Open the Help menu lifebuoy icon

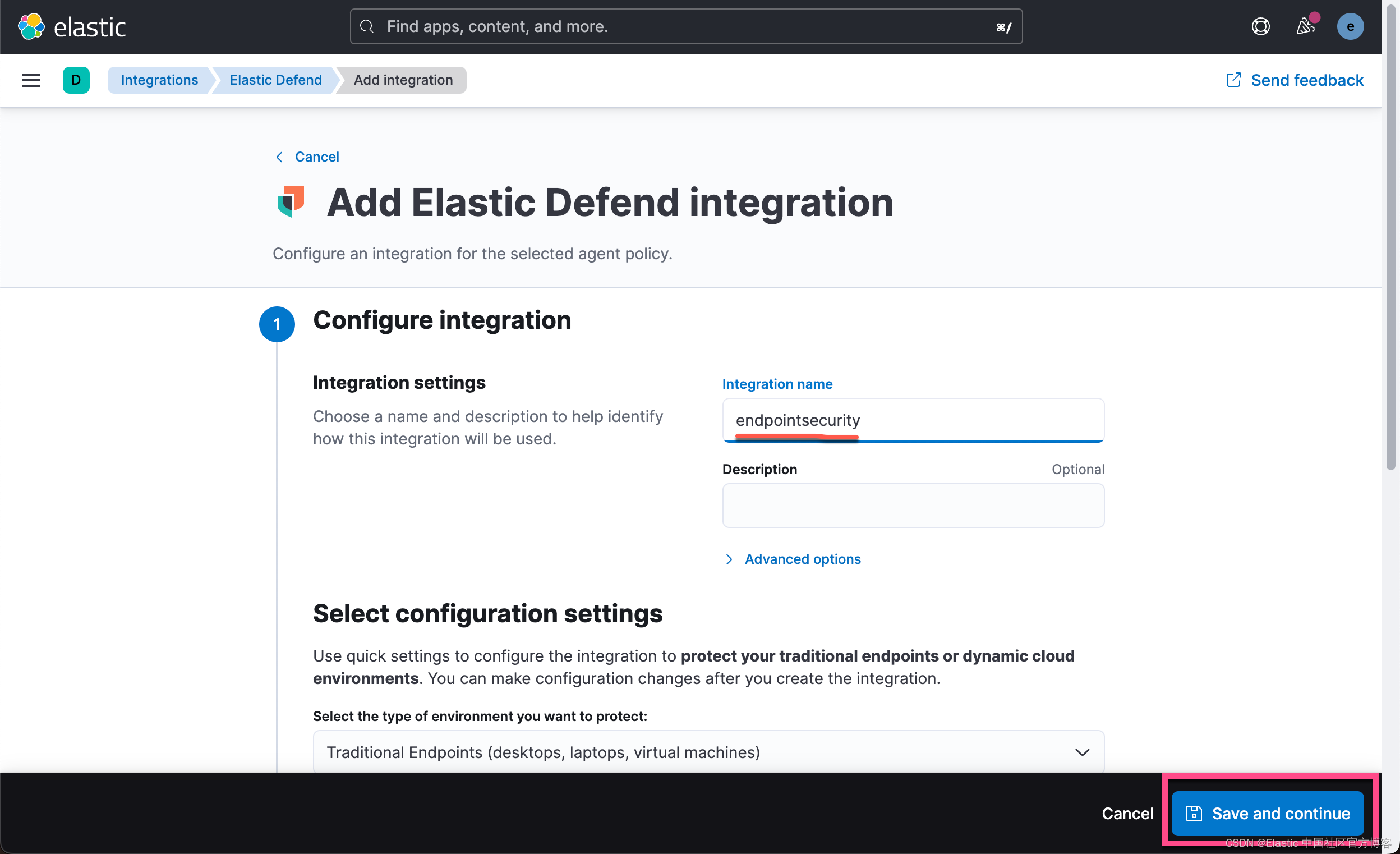[x=1260, y=27]
